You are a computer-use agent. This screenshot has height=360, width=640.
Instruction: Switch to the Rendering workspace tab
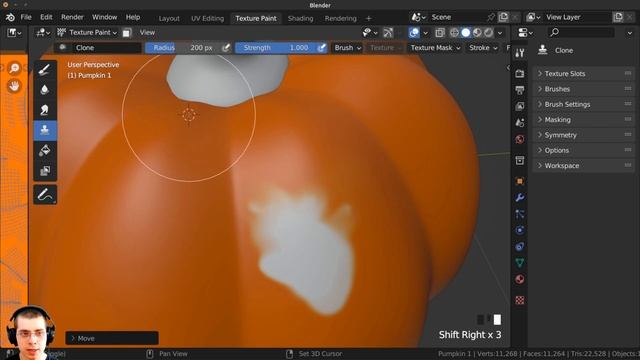(x=340, y=18)
